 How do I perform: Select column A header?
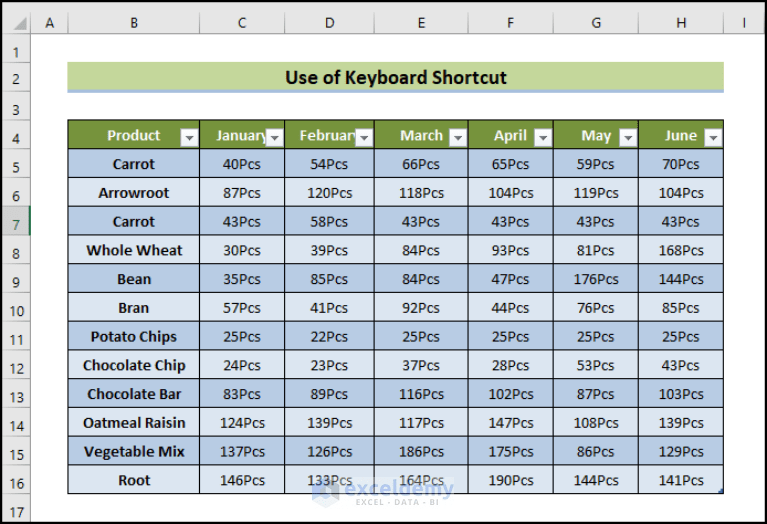(x=49, y=23)
